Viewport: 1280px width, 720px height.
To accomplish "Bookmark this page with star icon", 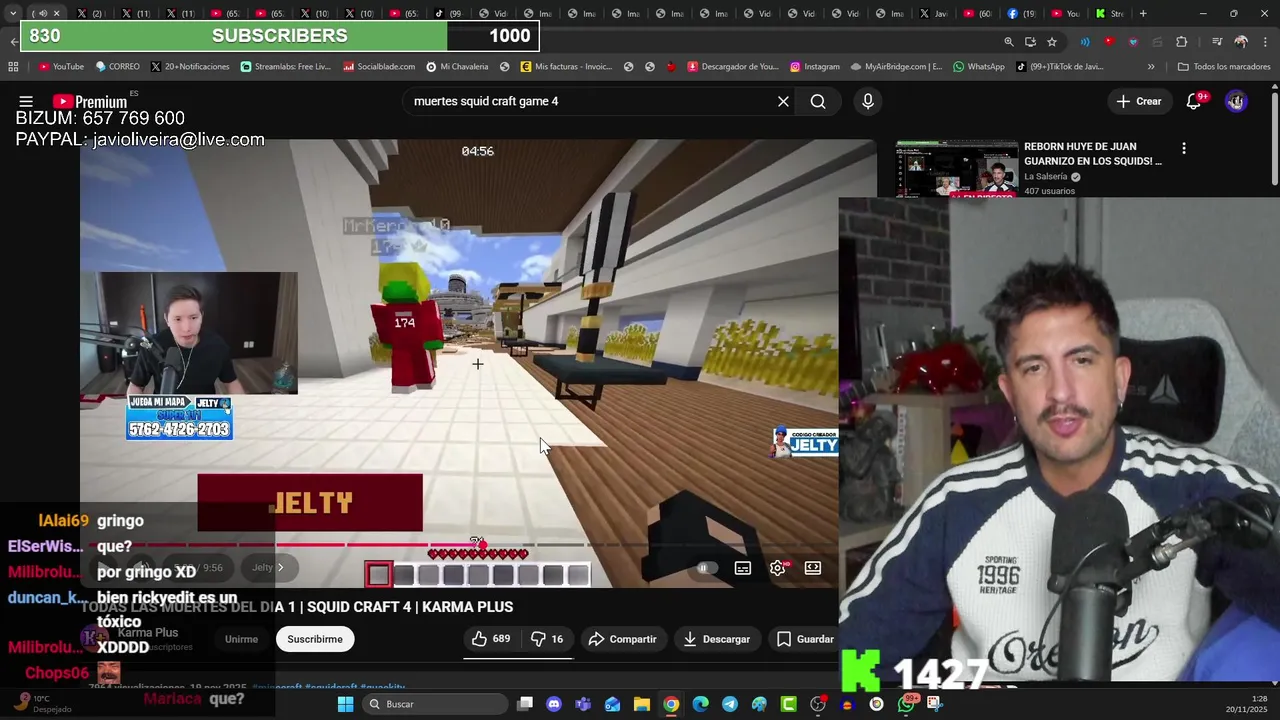I will (1052, 42).
